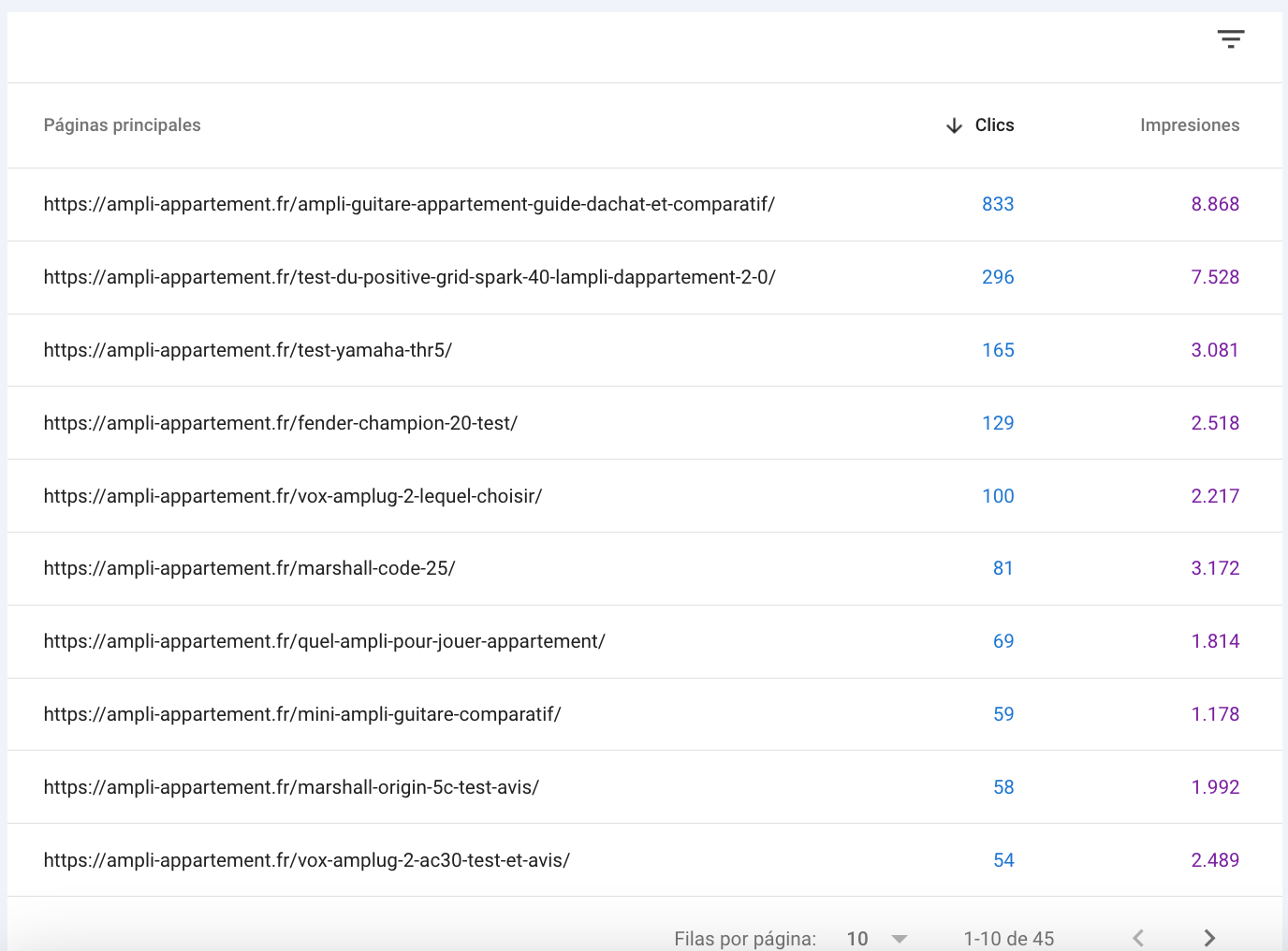Click the 296 clicks value
The height and width of the screenshot is (951, 1288).
point(998,277)
